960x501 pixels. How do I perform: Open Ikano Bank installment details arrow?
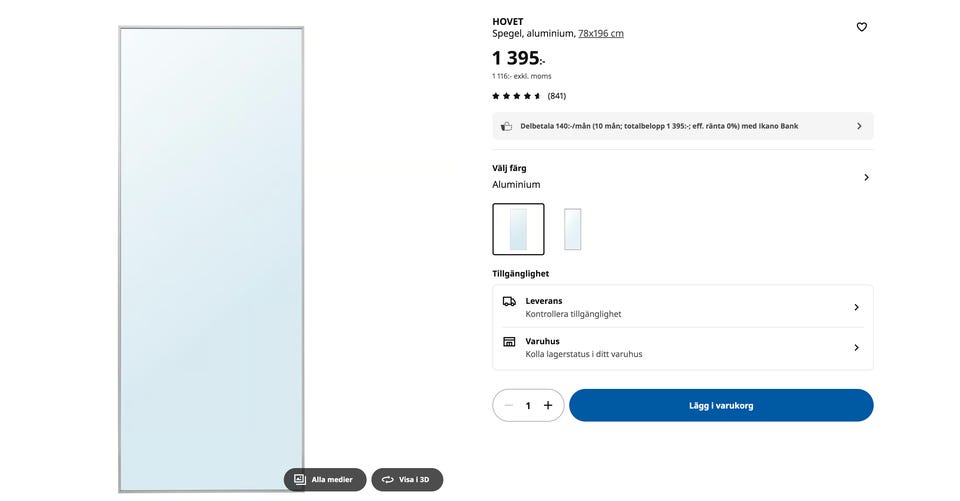point(859,126)
